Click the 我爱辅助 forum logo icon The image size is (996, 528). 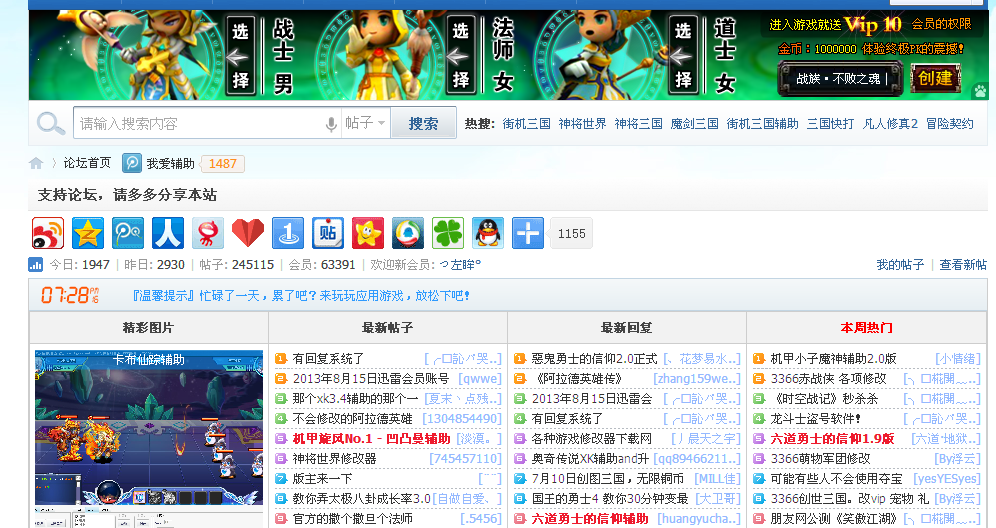click(131, 163)
